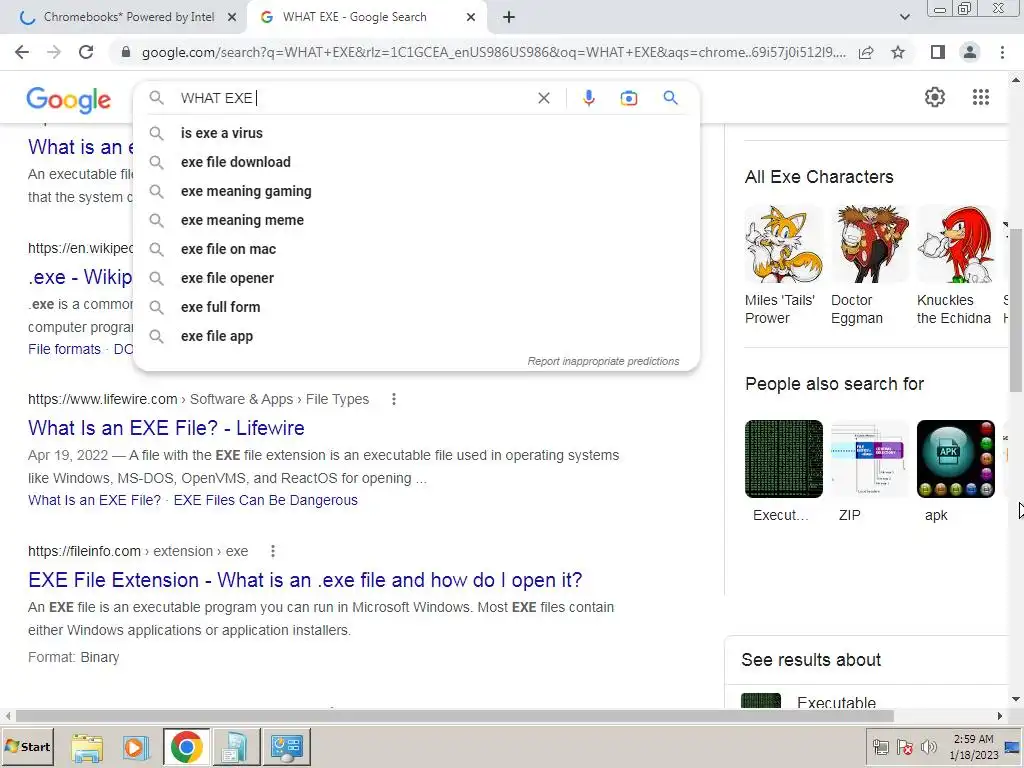The height and width of the screenshot is (768, 1024).
Task: Click the browser forward arrow
Action: [x=54, y=52]
